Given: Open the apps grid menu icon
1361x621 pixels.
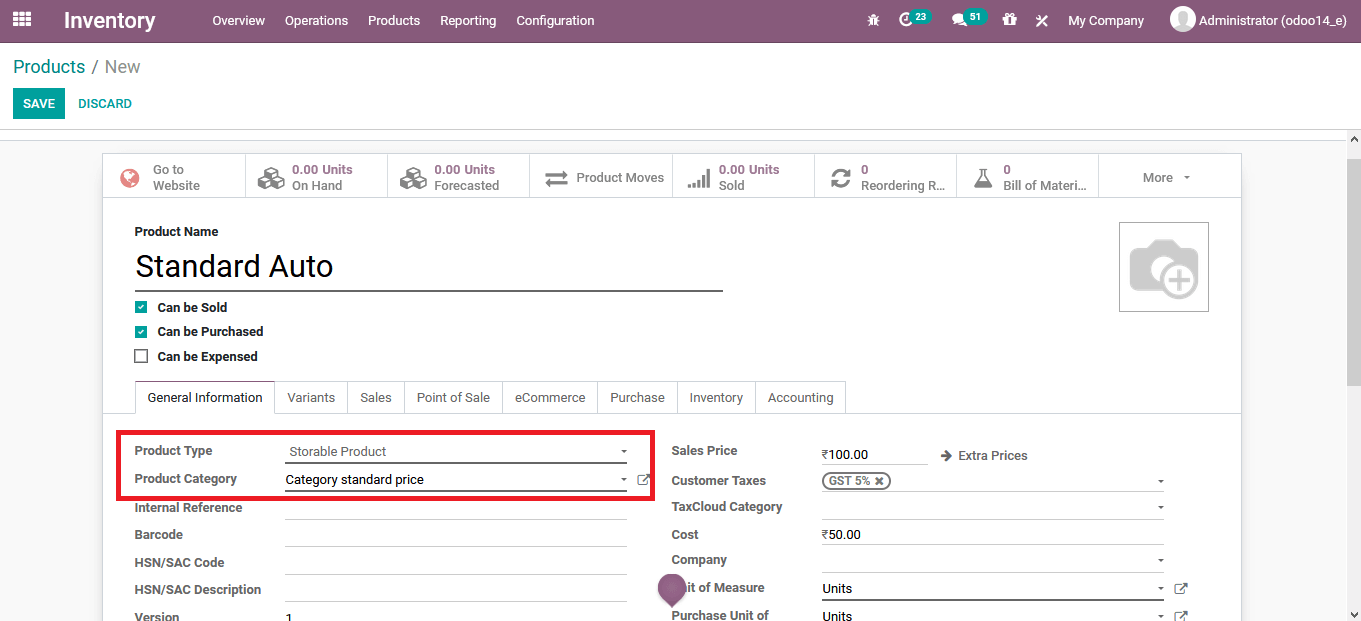Looking at the screenshot, I should (21, 19).
